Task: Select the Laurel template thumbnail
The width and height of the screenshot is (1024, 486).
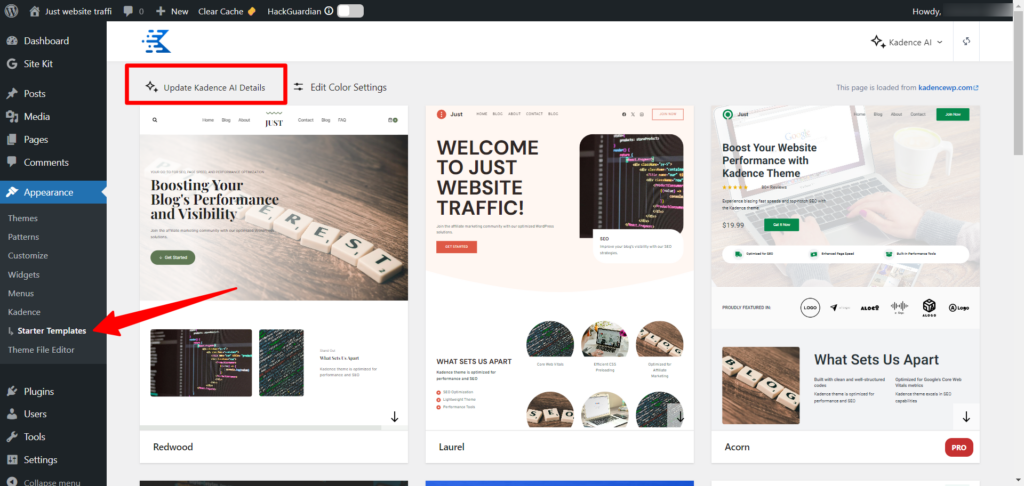Action: (x=560, y=268)
